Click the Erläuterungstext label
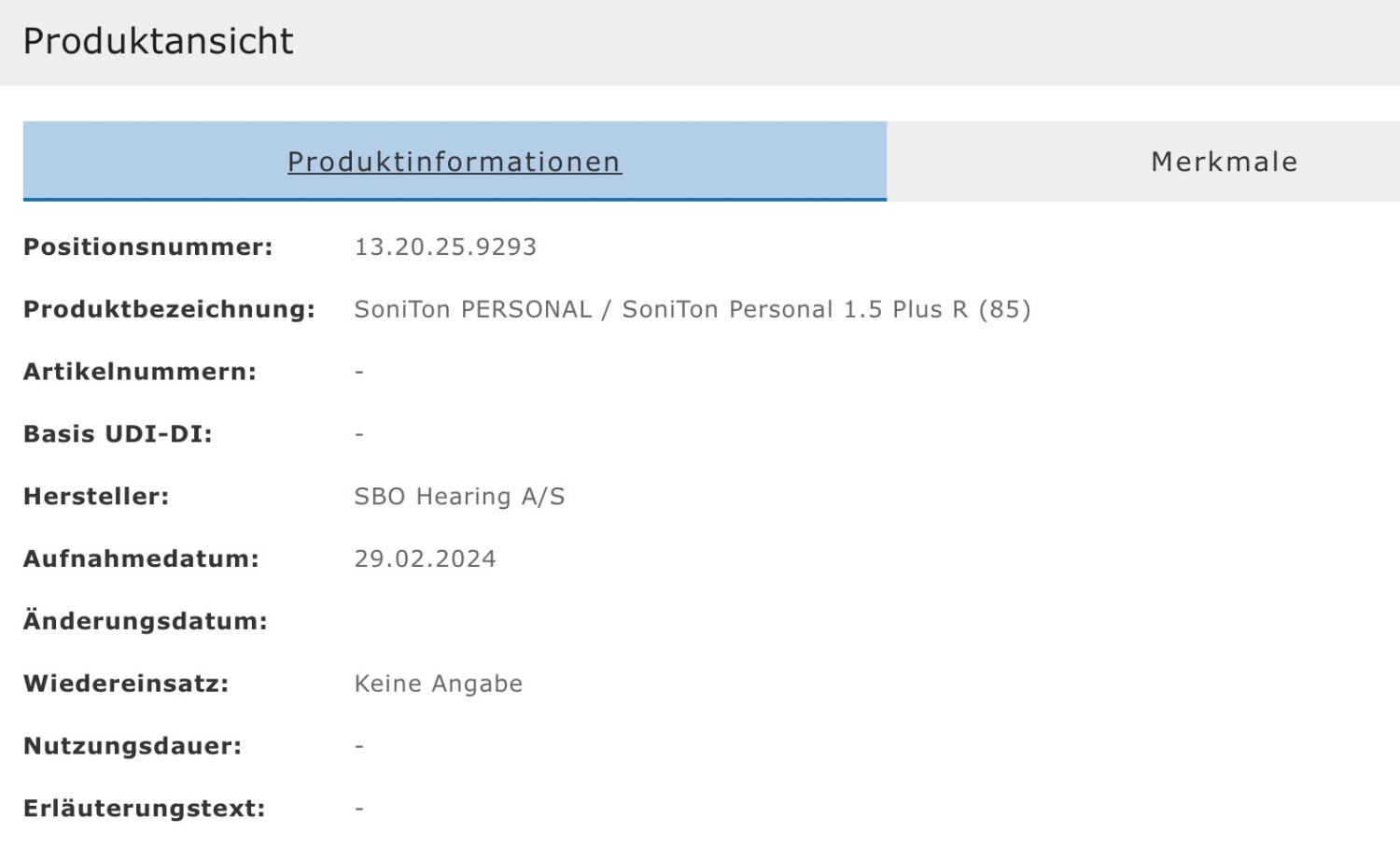This screenshot has width=1400, height=861. coord(144,809)
